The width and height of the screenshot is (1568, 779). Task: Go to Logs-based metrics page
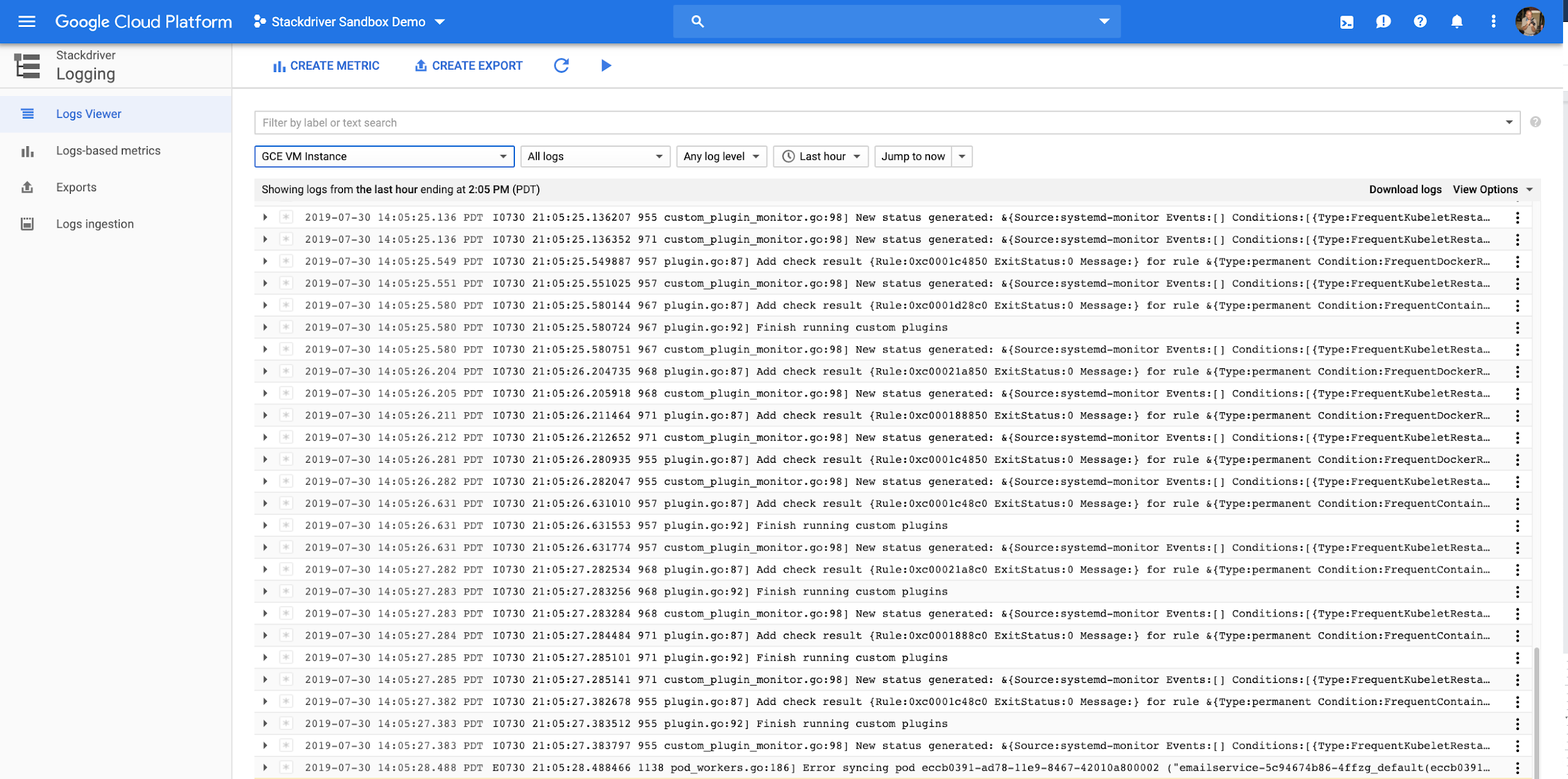click(x=116, y=151)
